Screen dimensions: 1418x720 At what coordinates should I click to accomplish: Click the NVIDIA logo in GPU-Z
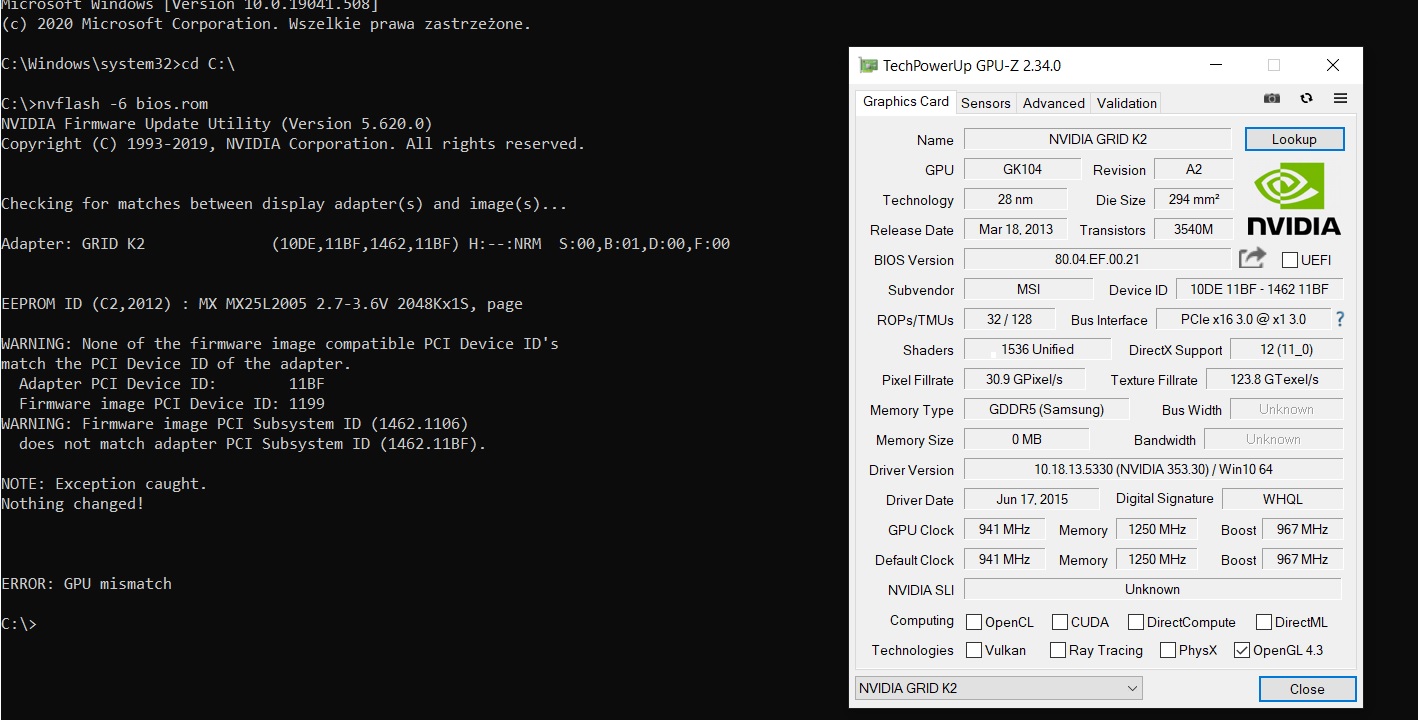pyautogui.click(x=1293, y=200)
